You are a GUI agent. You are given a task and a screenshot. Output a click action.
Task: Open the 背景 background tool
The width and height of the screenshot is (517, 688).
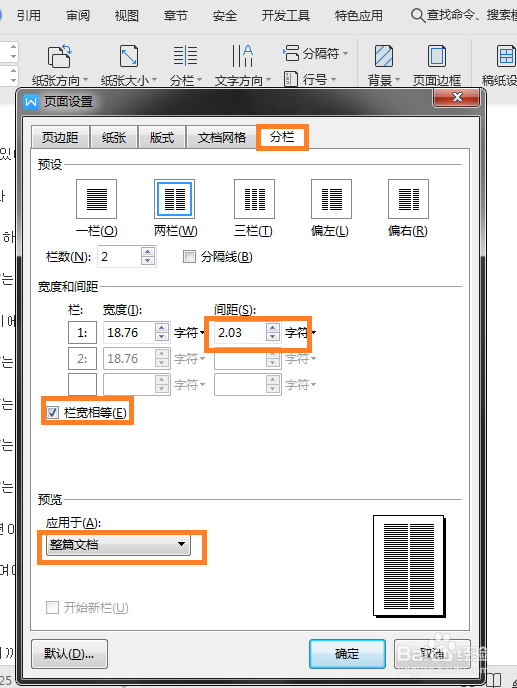384,65
